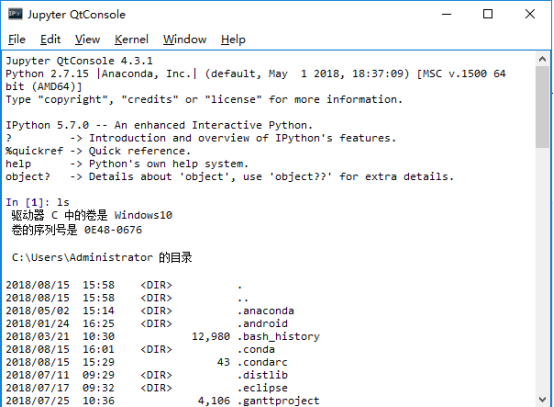
Task: Minimize the Jupyter QtConsole window
Action: tap(447, 14)
